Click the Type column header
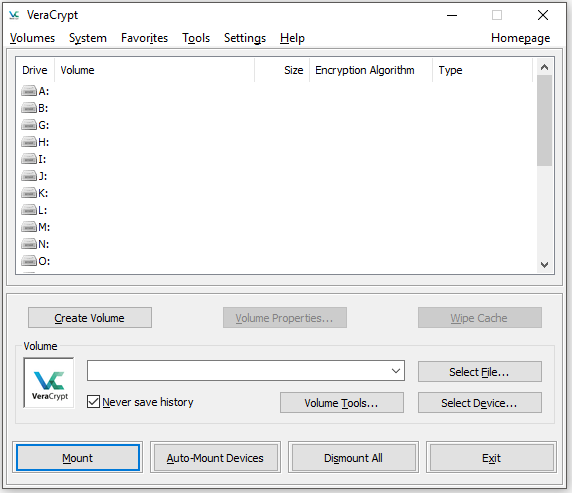Image resolution: width=572 pixels, height=493 pixels. [482, 70]
